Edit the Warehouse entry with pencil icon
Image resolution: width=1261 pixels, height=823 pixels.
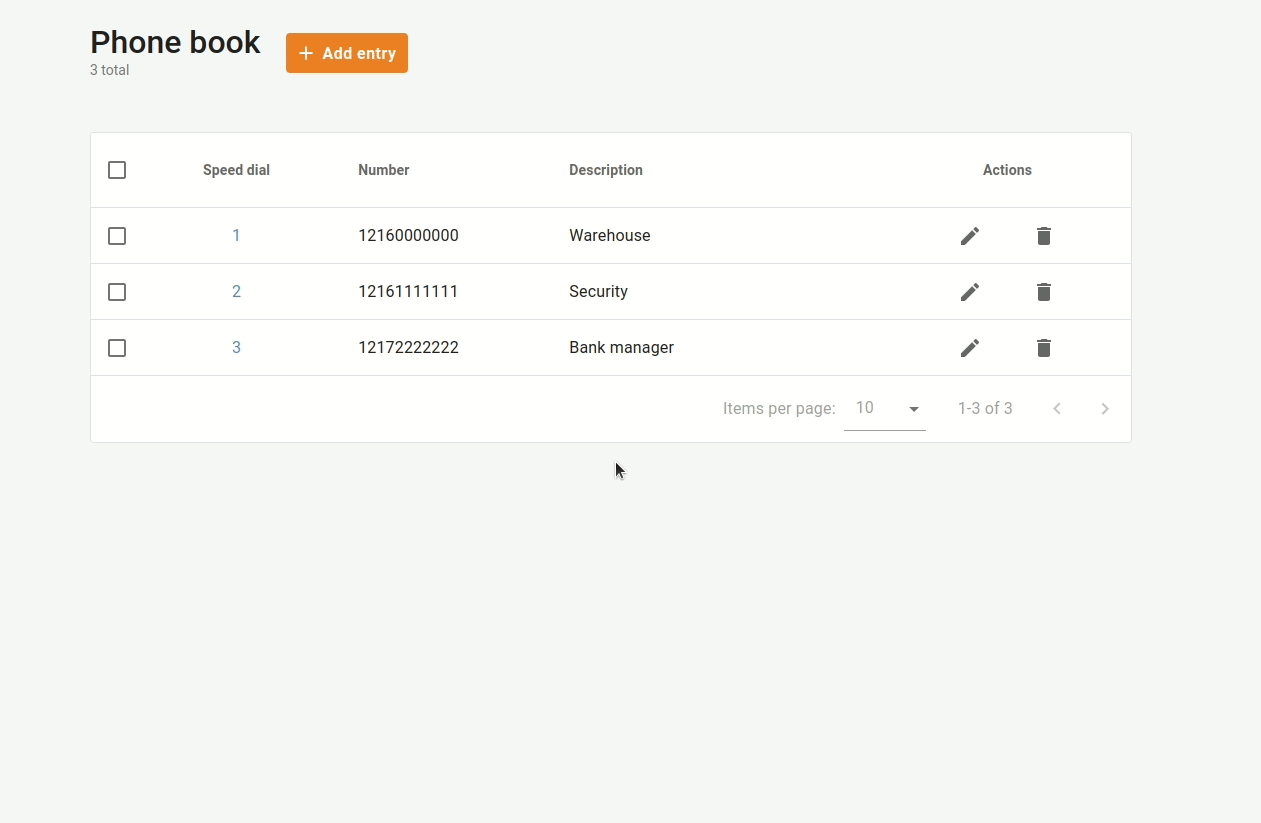point(969,236)
